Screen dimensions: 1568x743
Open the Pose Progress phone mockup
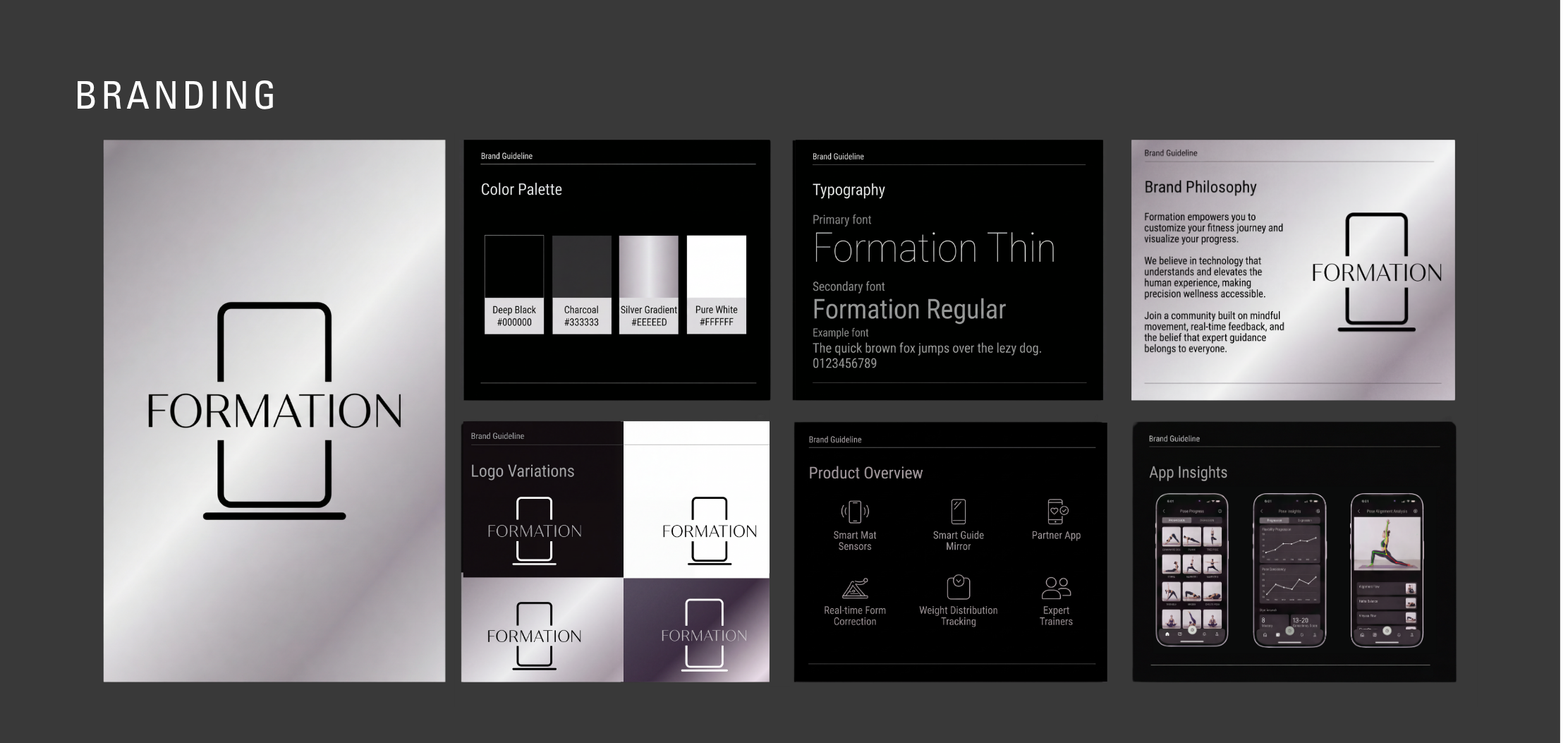1192,570
